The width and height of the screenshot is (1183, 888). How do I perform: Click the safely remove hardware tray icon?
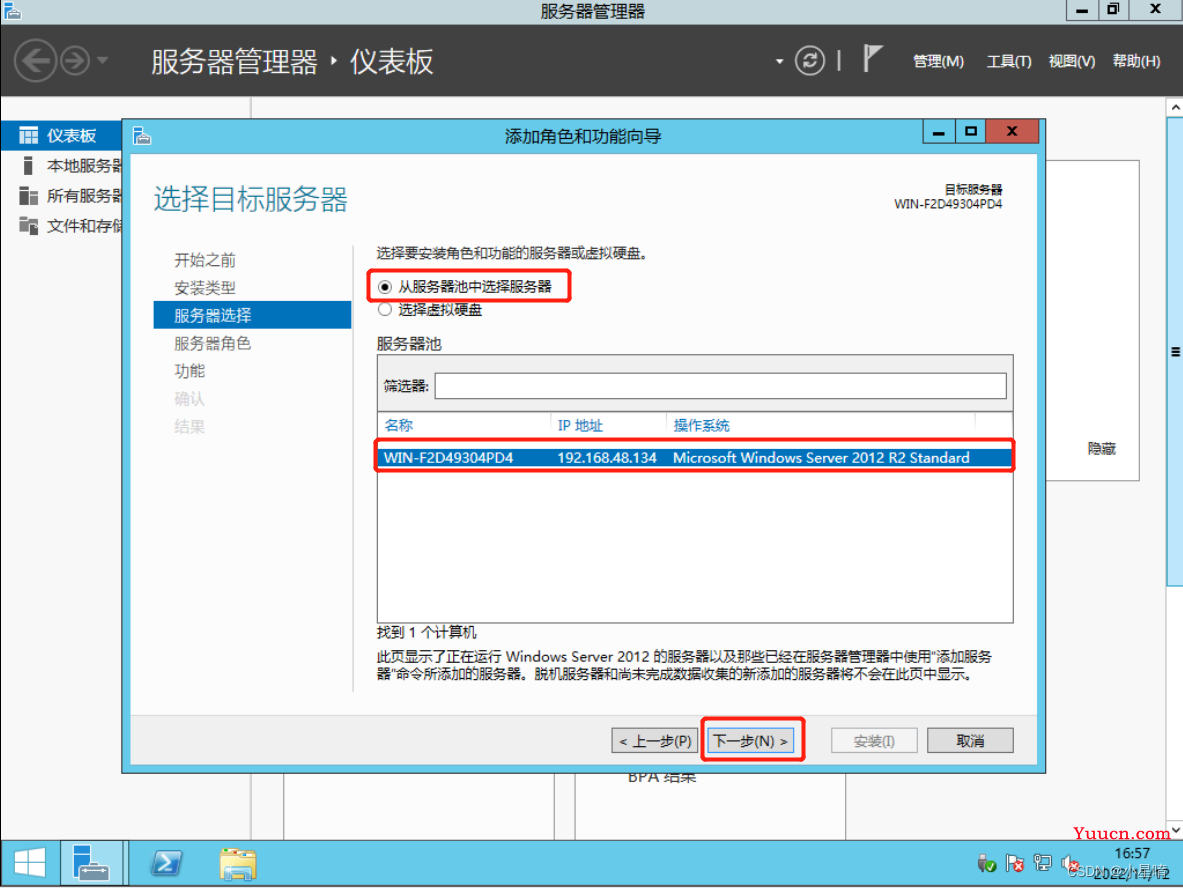[986, 863]
